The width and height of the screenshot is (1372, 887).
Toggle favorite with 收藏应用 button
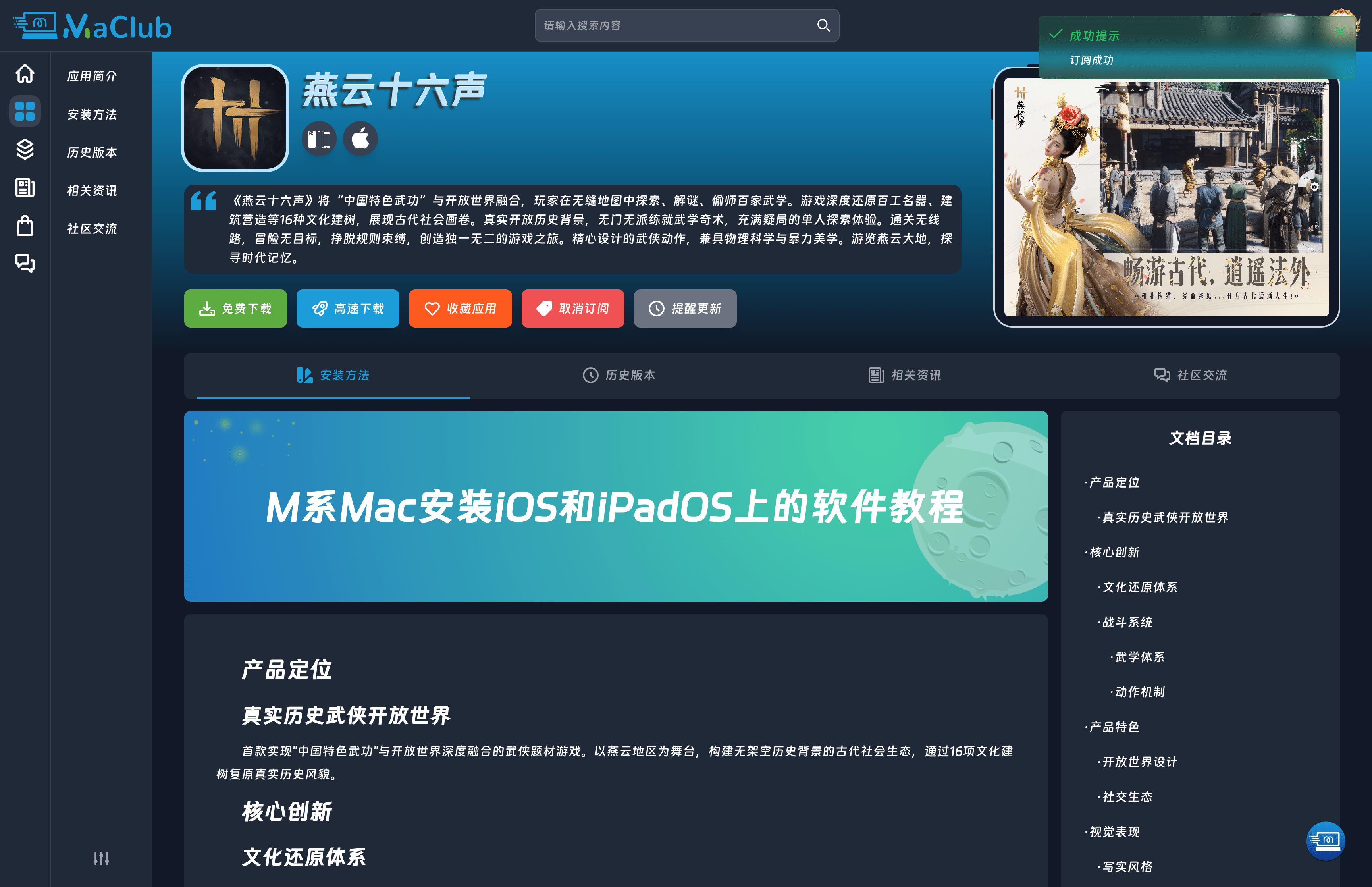point(460,309)
